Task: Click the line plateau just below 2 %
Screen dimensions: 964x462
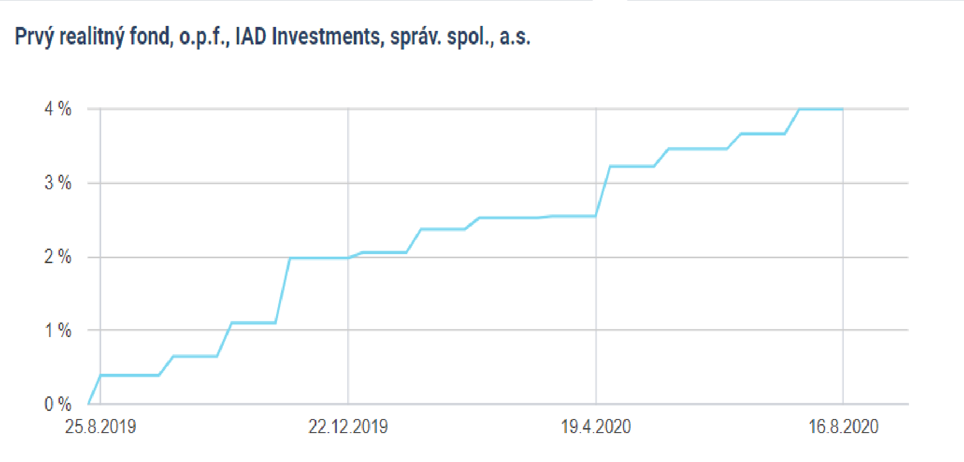Action: click(318, 258)
